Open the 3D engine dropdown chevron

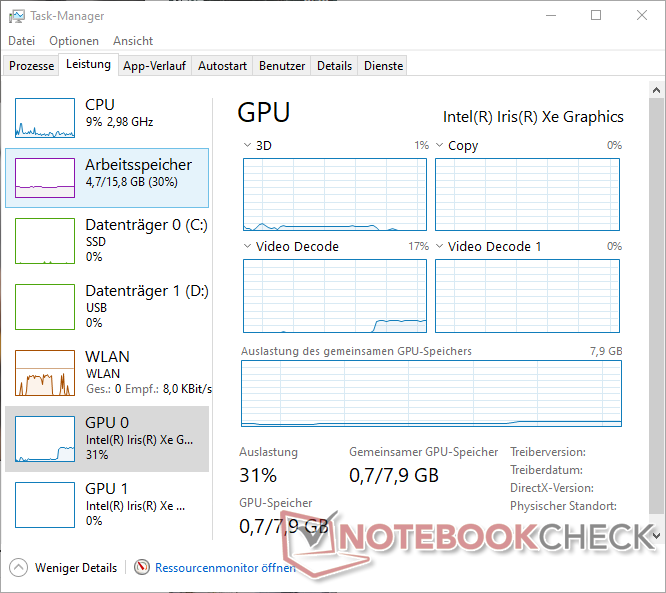[247, 145]
